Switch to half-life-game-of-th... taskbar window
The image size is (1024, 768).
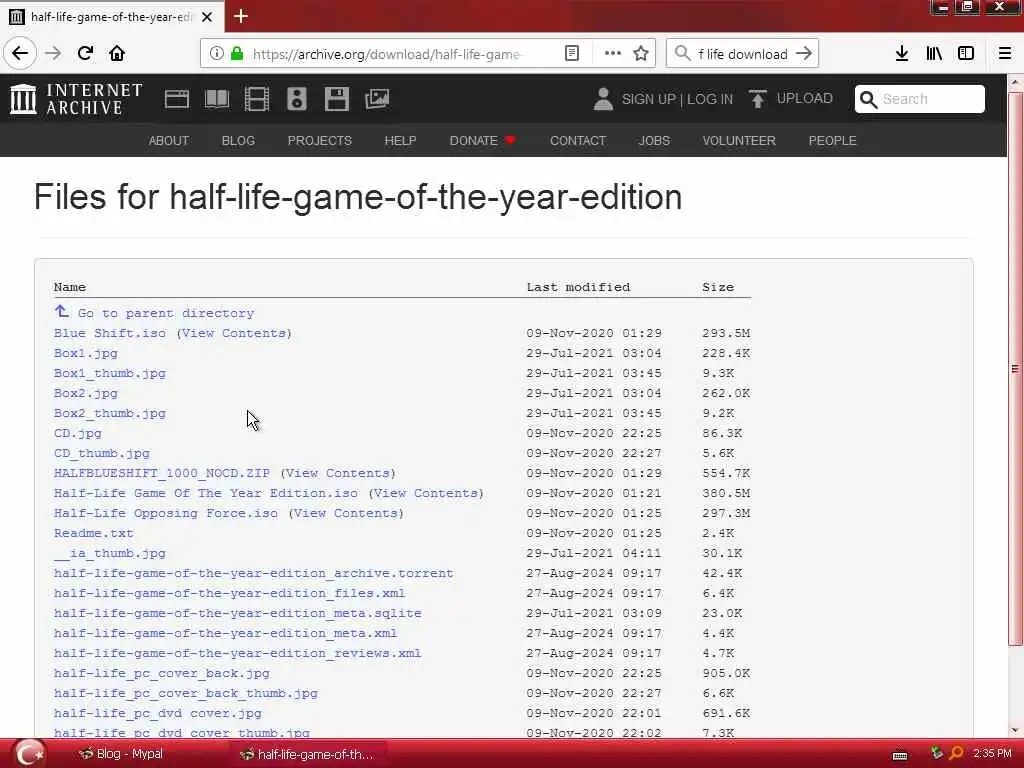point(307,754)
